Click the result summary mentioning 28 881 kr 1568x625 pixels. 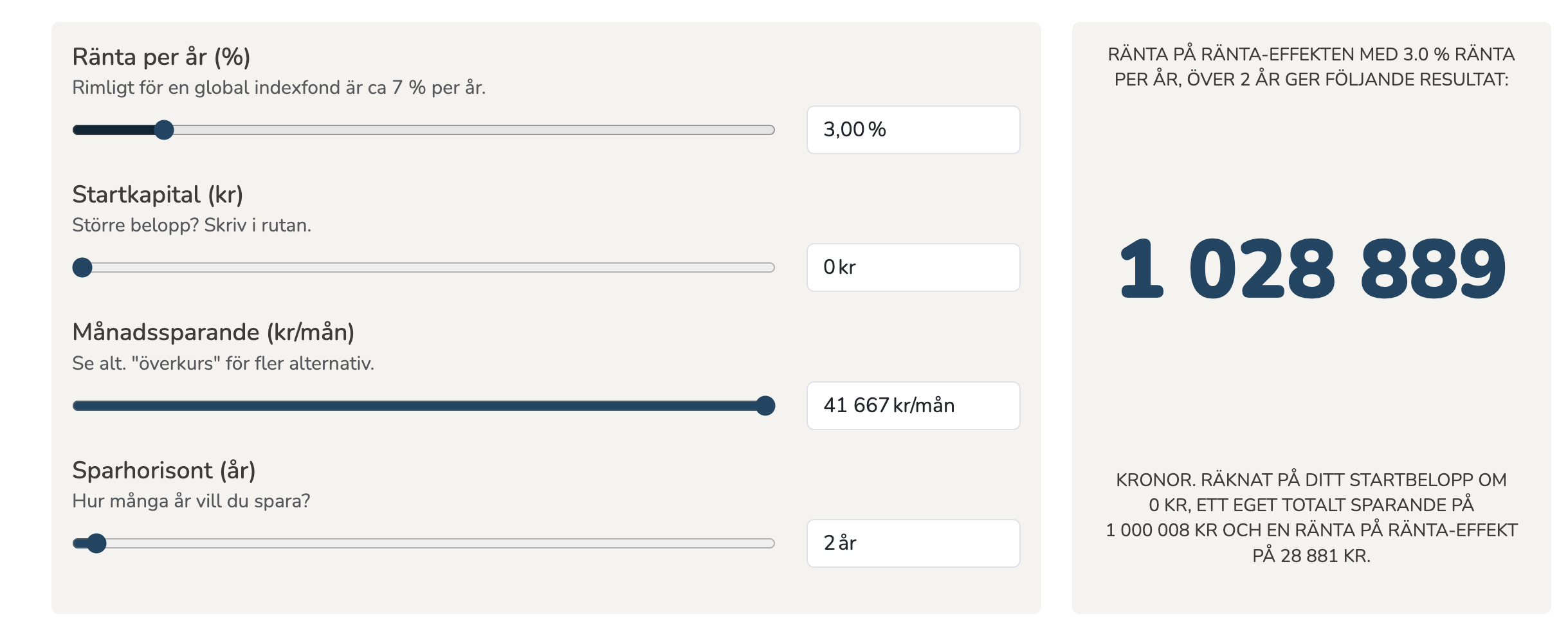pyautogui.click(x=1311, y=518)
